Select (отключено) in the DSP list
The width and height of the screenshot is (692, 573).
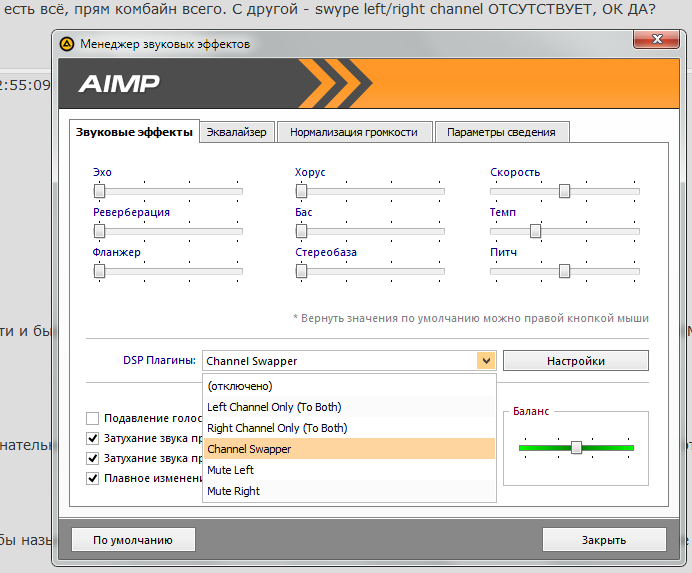coord(349,386)
